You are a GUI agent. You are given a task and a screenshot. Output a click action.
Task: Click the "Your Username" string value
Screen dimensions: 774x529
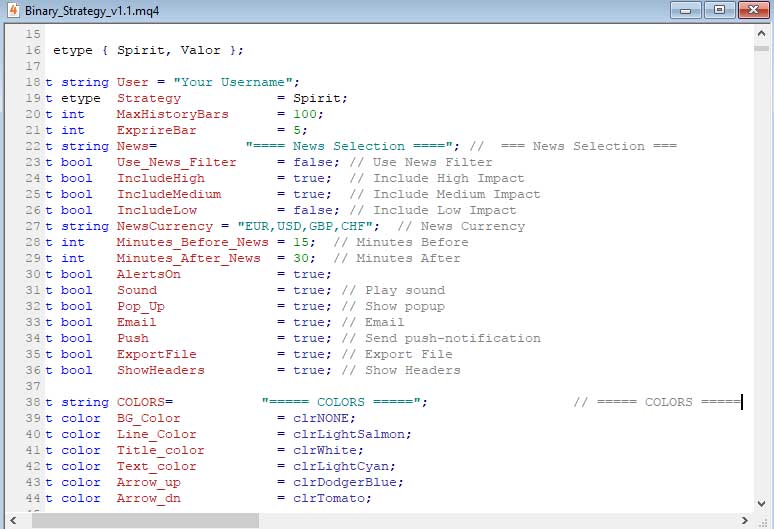point(235,82)
